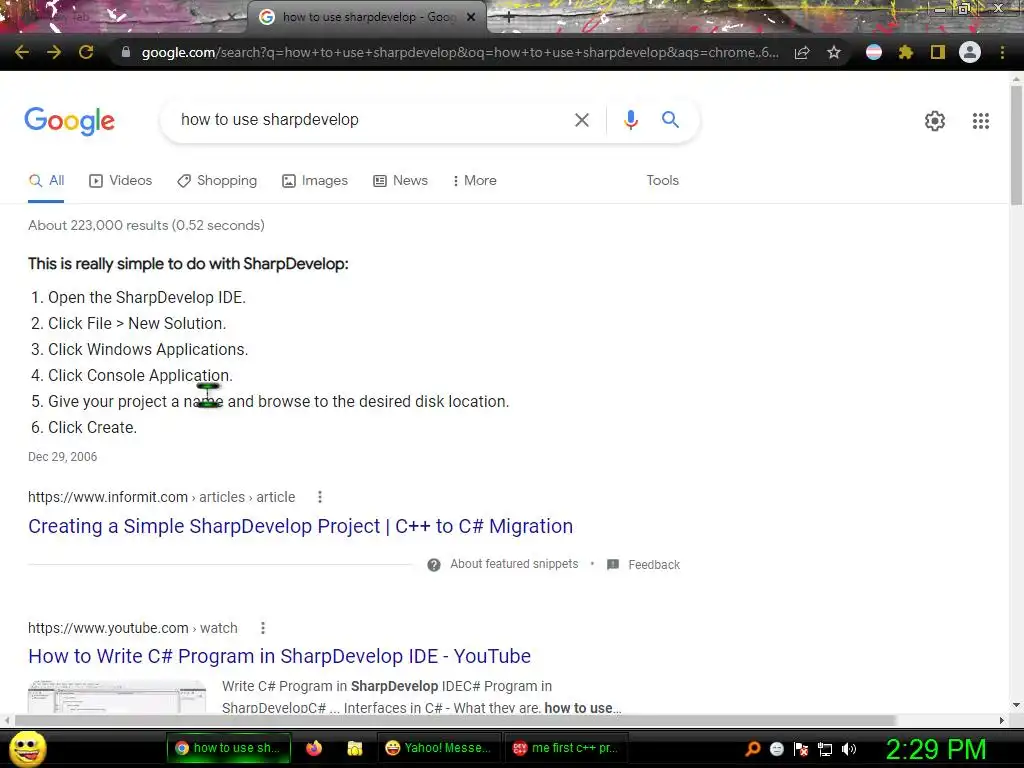Screen dimensions: 1024x768
Task: Open Chrome side panel icon
Action: coord(937,52)
